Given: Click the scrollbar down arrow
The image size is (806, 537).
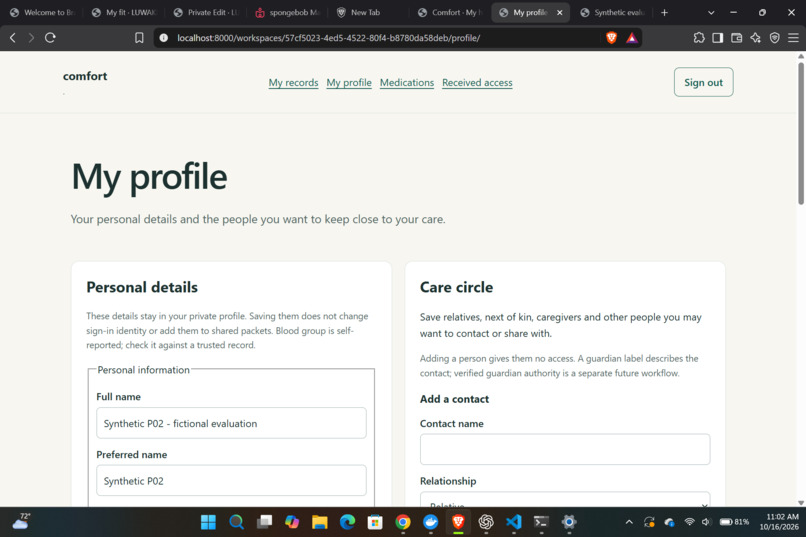Looking at the screenshot, I should pos(801,503).
